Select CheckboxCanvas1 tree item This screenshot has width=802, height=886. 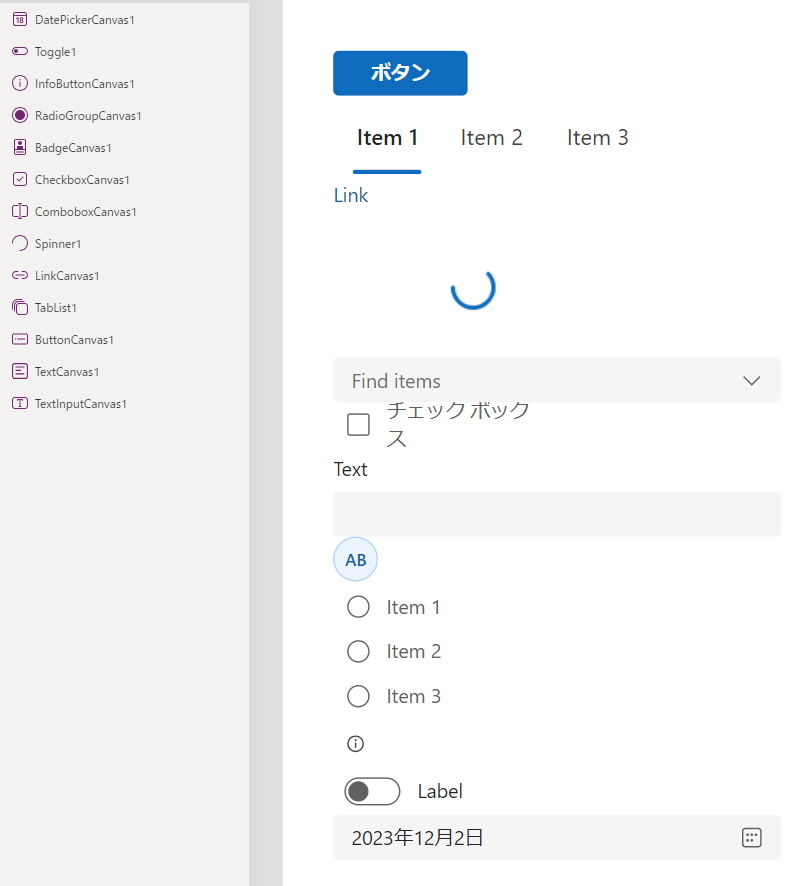(x=82, y=180)
